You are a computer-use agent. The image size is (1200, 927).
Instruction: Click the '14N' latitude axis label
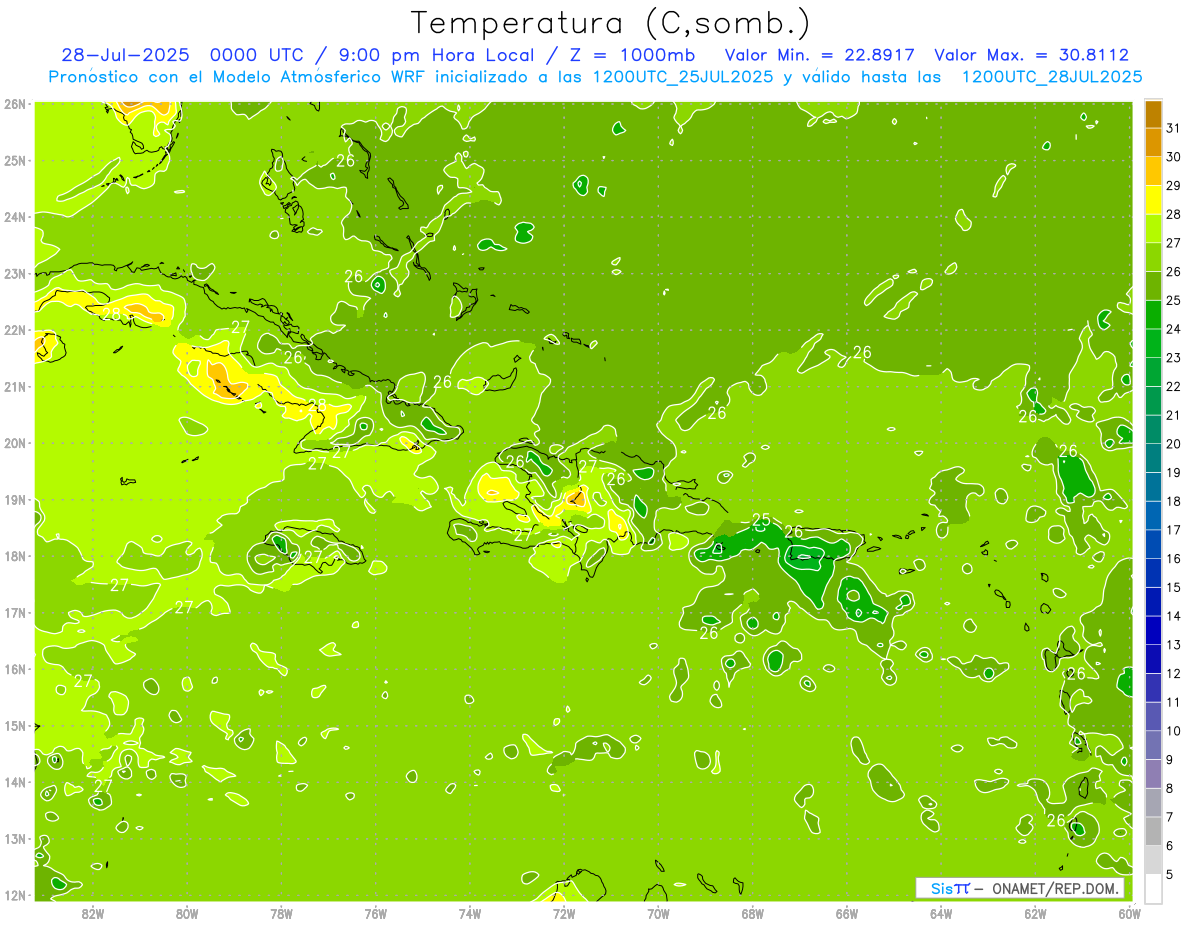click(x=16, y=782)
